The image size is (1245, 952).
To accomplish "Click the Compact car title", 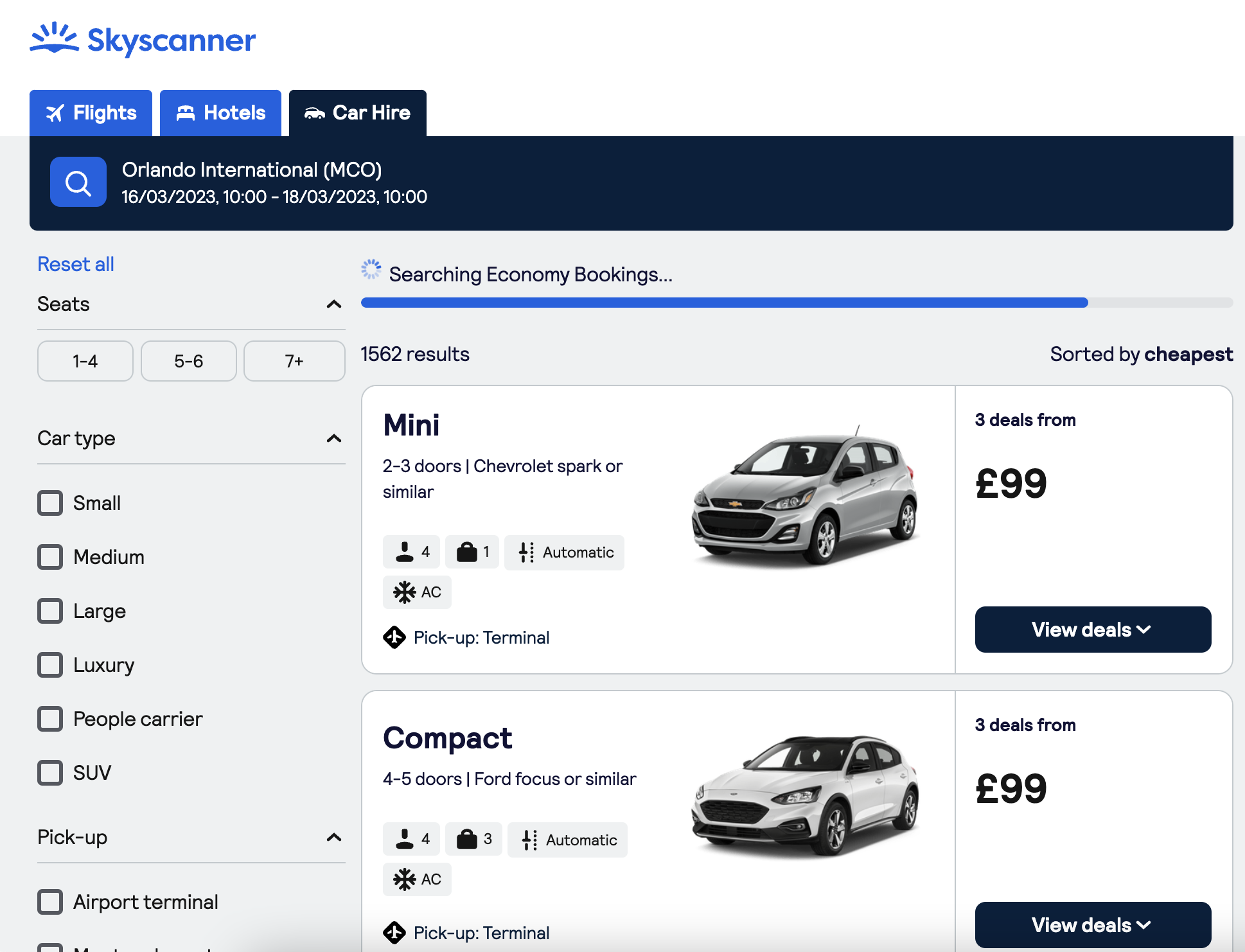I will 448,738.
